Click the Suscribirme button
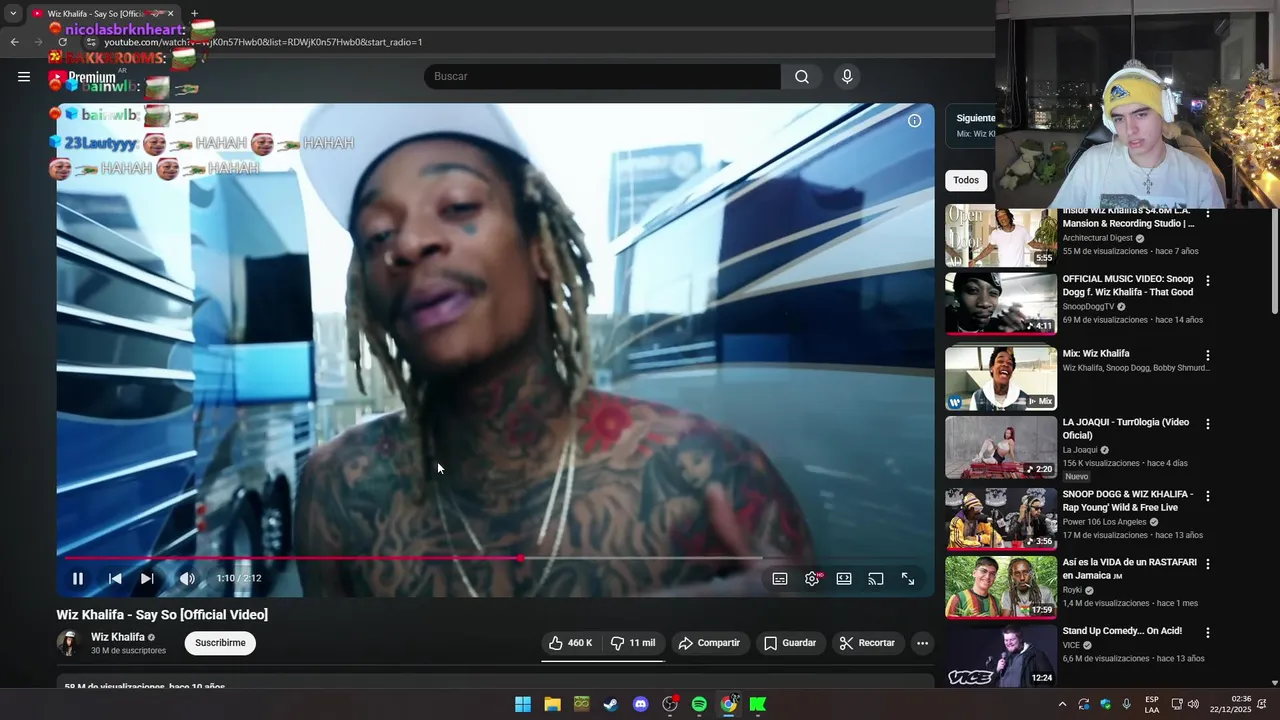Screen dimensions: 1280x720 click(220, 643)
